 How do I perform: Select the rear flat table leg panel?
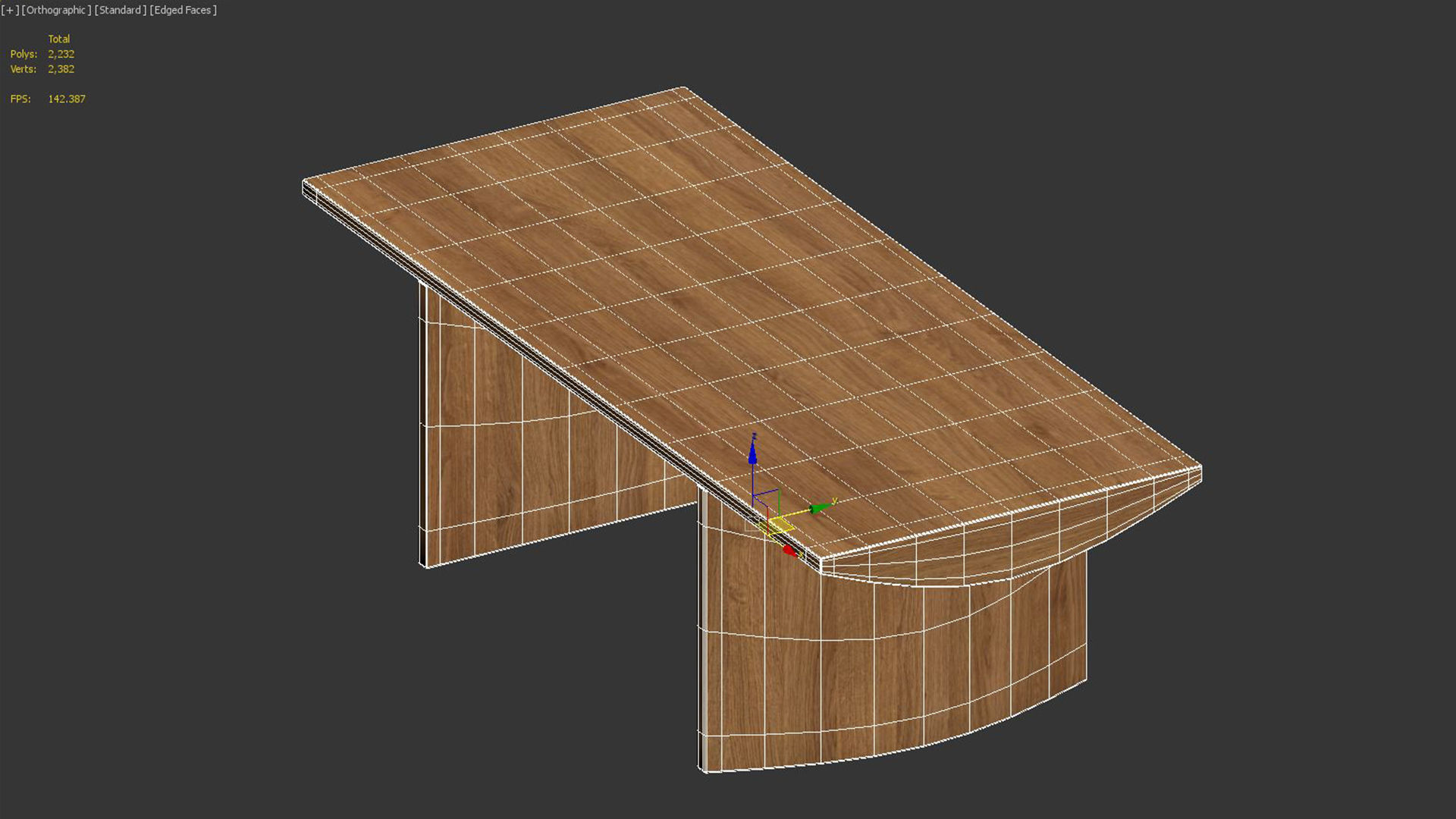pyautogui.click(x=523, y=455)
